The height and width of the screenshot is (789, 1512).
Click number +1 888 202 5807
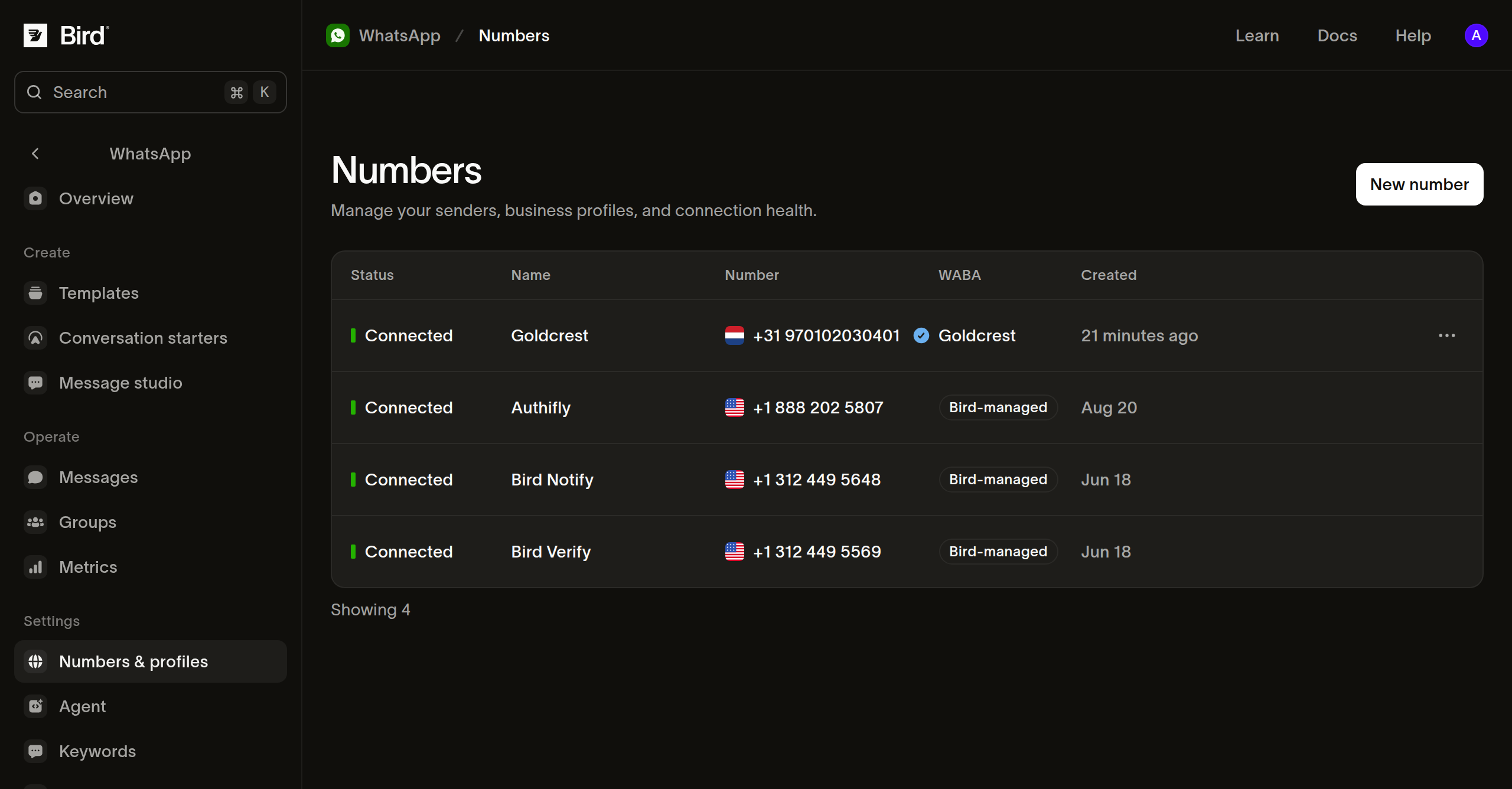click(x=818, y=407)
